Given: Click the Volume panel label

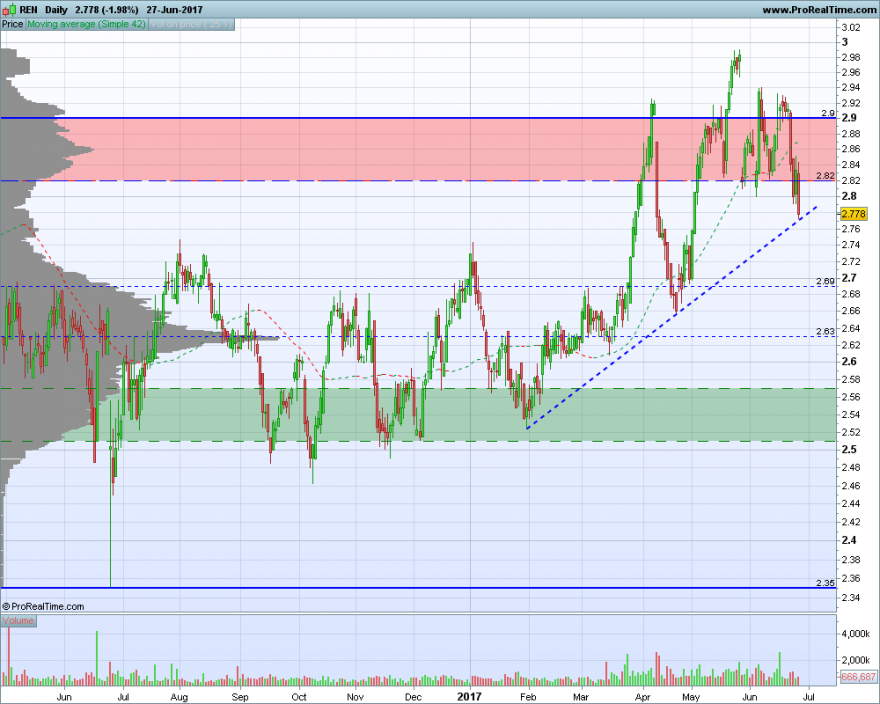Looking at the screenshot, I should click(18, 620).
